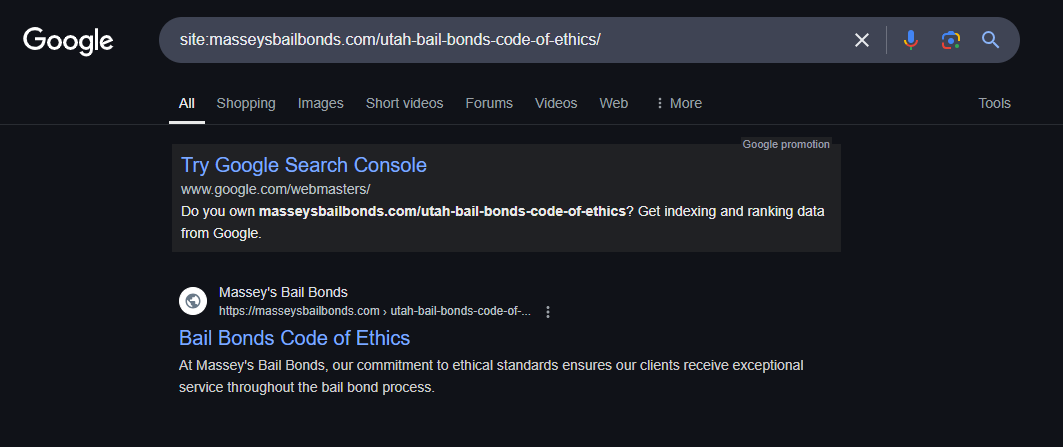Image resolution: width=1063 pixels, height=447 pixels.
Task: Click the Google promotion label
Action: (786, 144)
